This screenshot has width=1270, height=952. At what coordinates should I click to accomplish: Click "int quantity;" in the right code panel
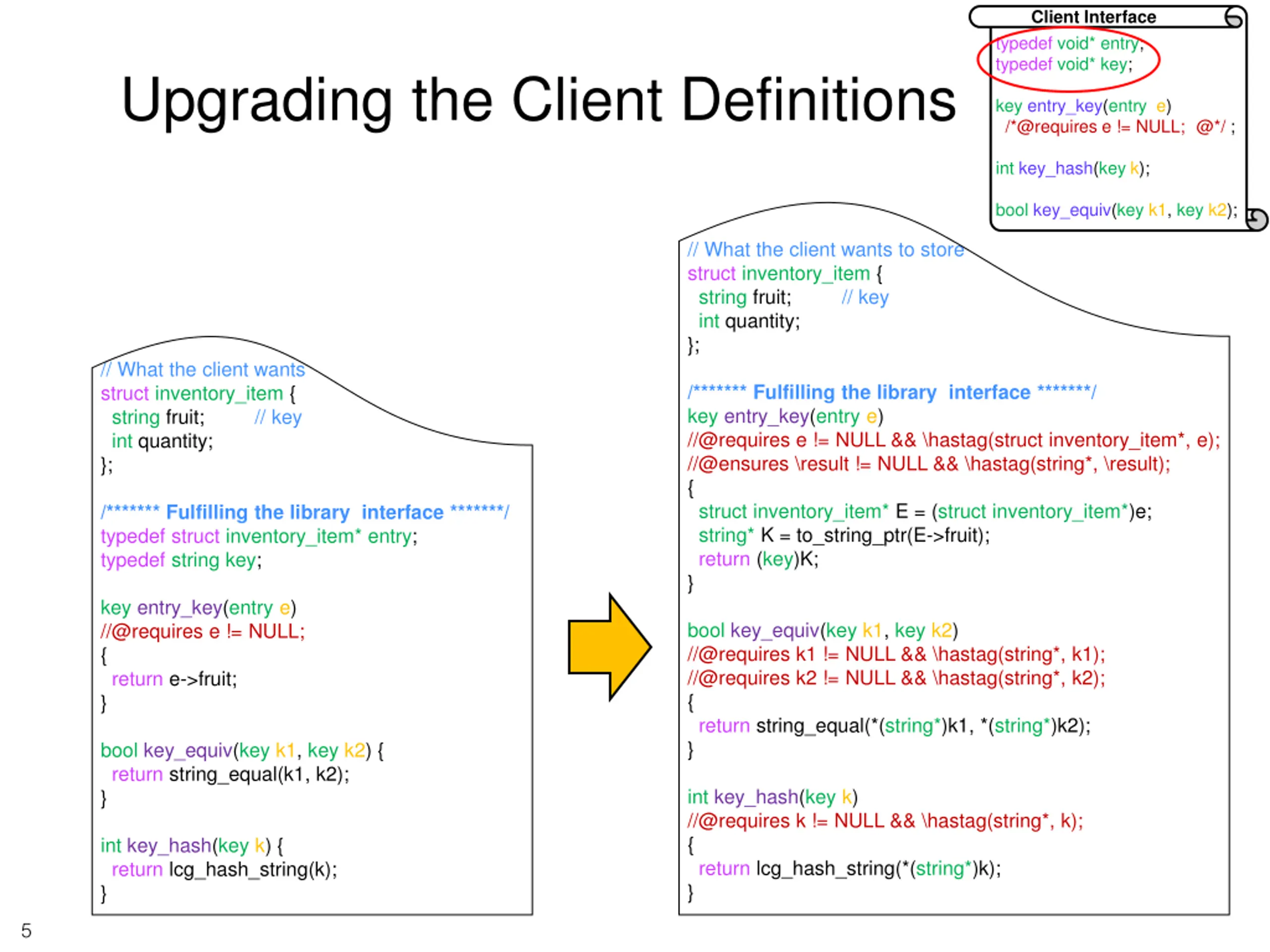pos(749,321)
